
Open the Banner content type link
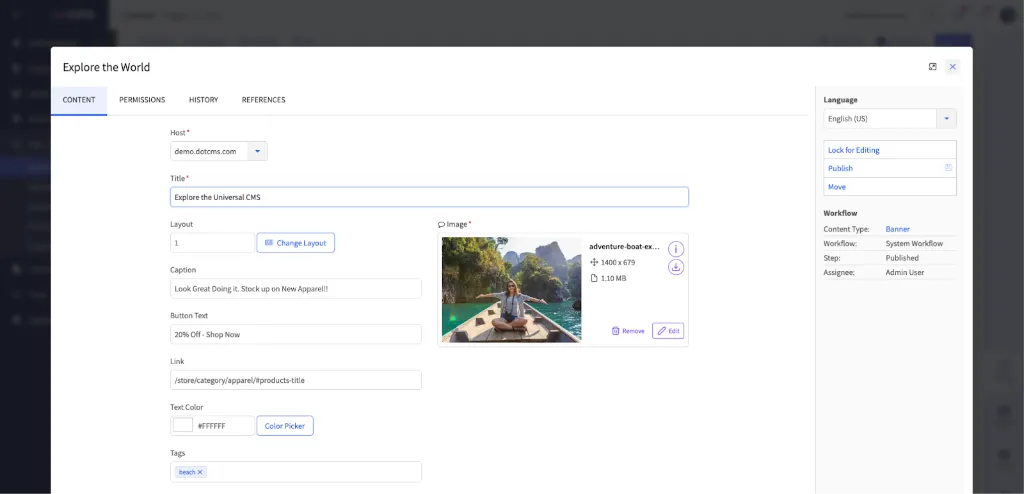tap(897, 229)
